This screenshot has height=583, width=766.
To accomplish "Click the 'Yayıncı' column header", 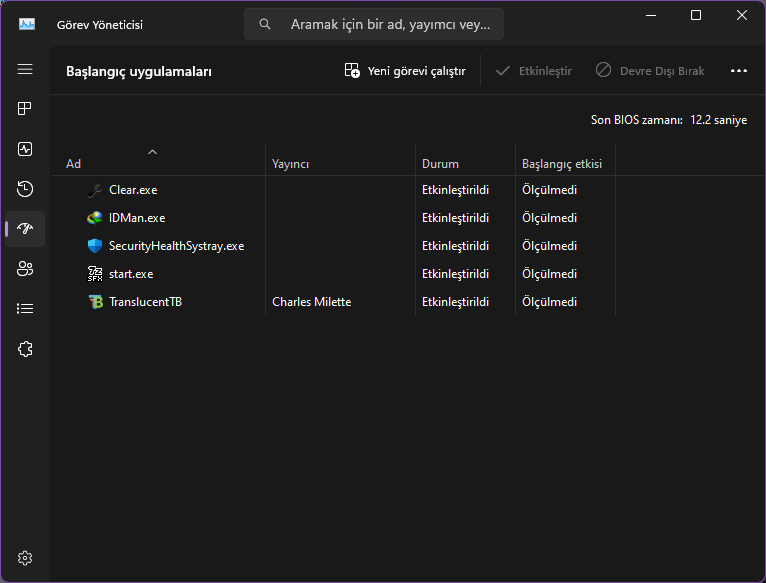I will [293, 163].
